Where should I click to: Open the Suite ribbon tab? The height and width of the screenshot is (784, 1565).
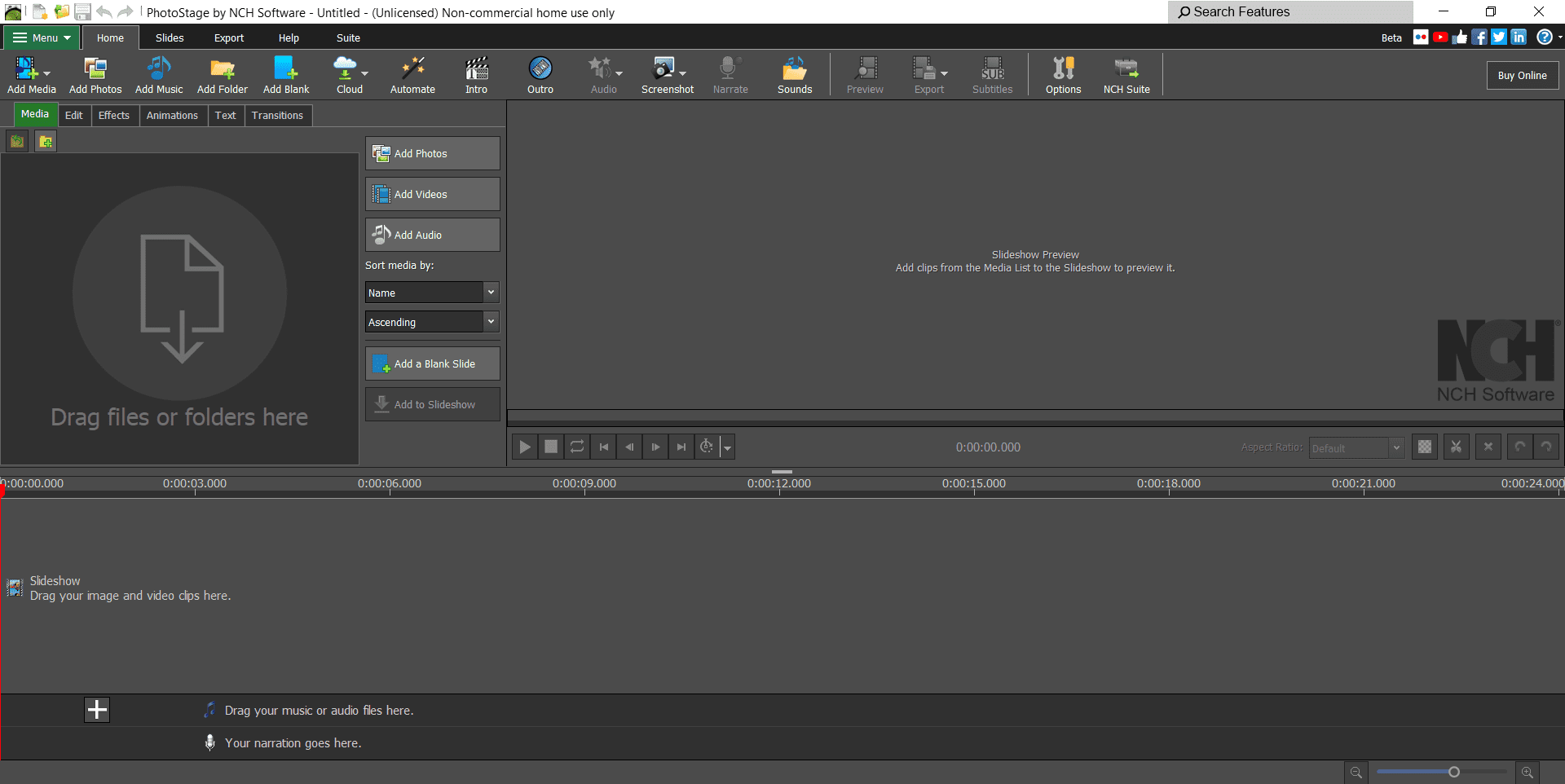pyautogui.click(x=348, y=37)
